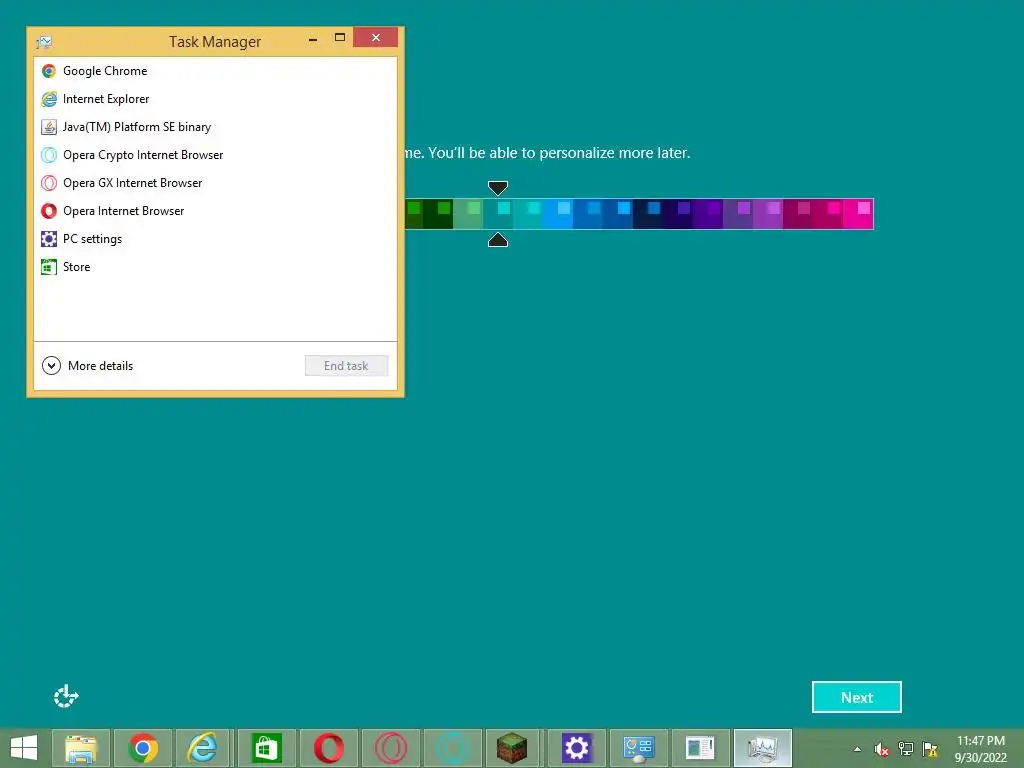Open the Windows Start button
The width and height of the screenshot is (1024, 768).
tap(24, 748)
